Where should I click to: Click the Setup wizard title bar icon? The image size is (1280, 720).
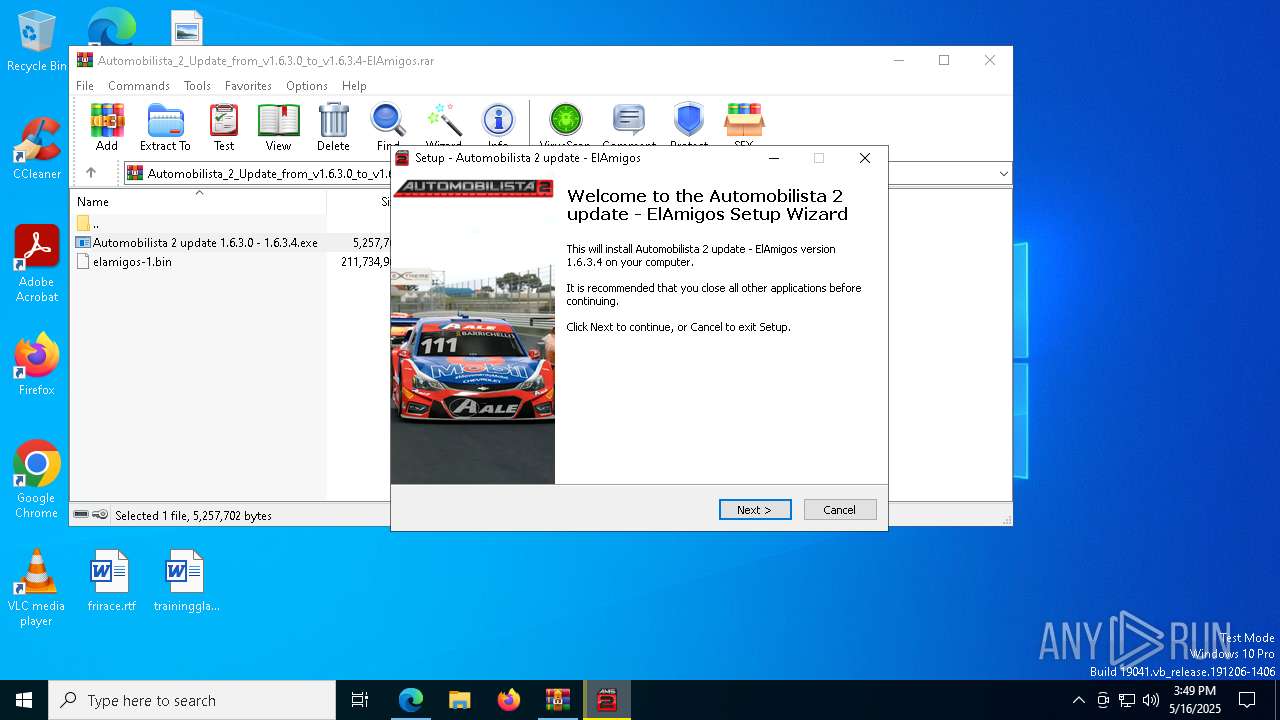[x=403, y=158]
